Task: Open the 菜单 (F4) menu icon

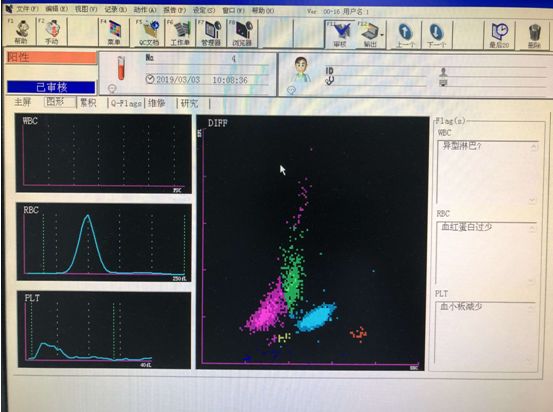Action: tap(114, 33)
